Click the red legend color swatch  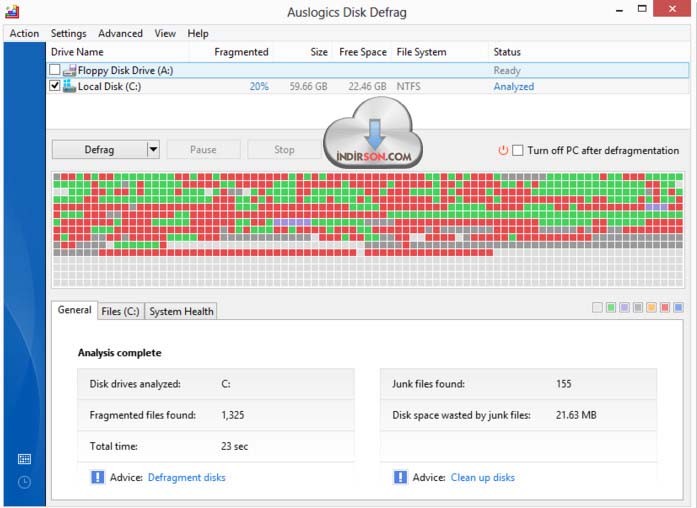pyautogui.click(x=665, y=307)
